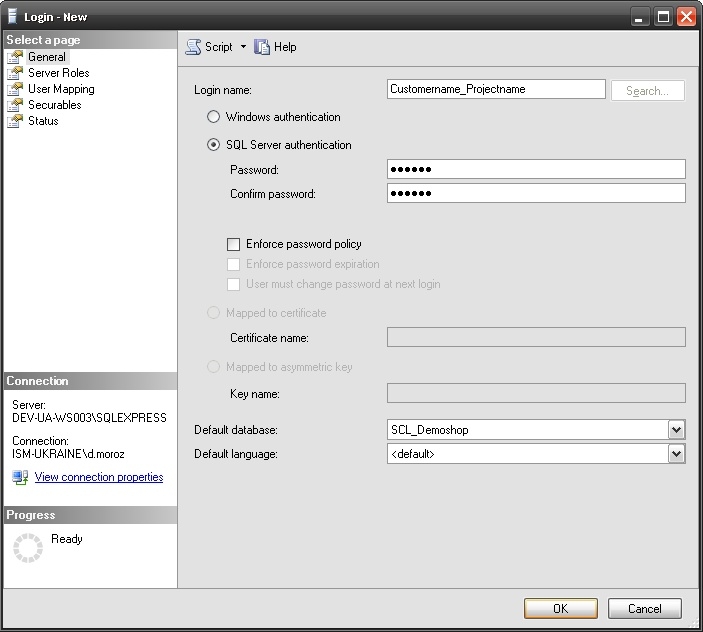Click the Select a page header

click(x=91, y=40)
